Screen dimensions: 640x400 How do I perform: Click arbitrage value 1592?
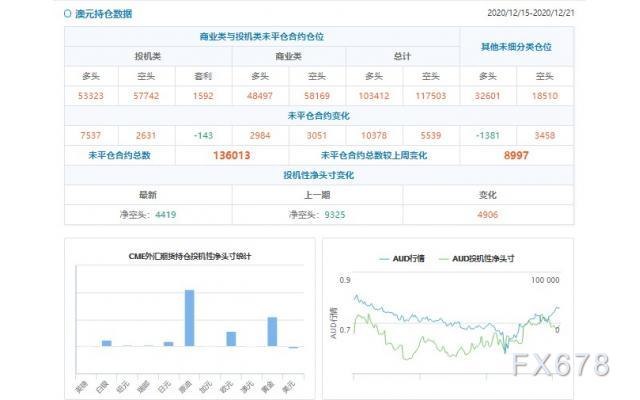[203, 96]
